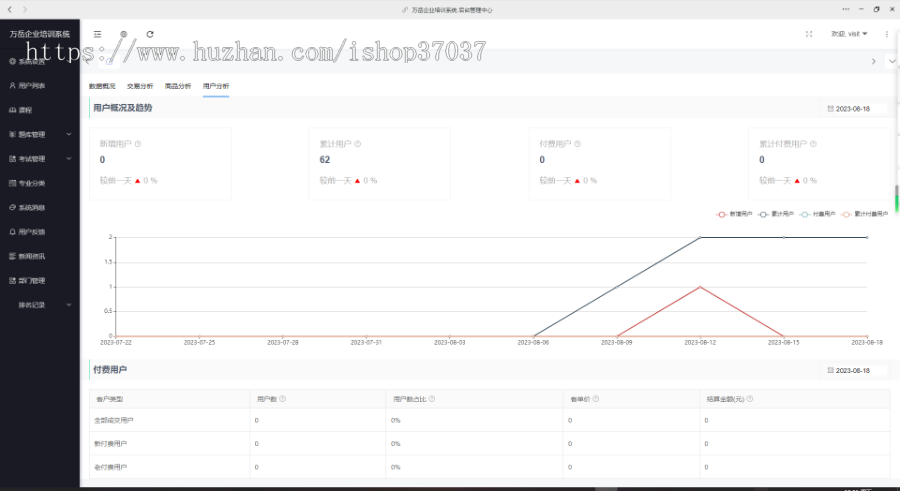
Task: Click the 新付费用户 table row label
Action: (x=110, y=444)
